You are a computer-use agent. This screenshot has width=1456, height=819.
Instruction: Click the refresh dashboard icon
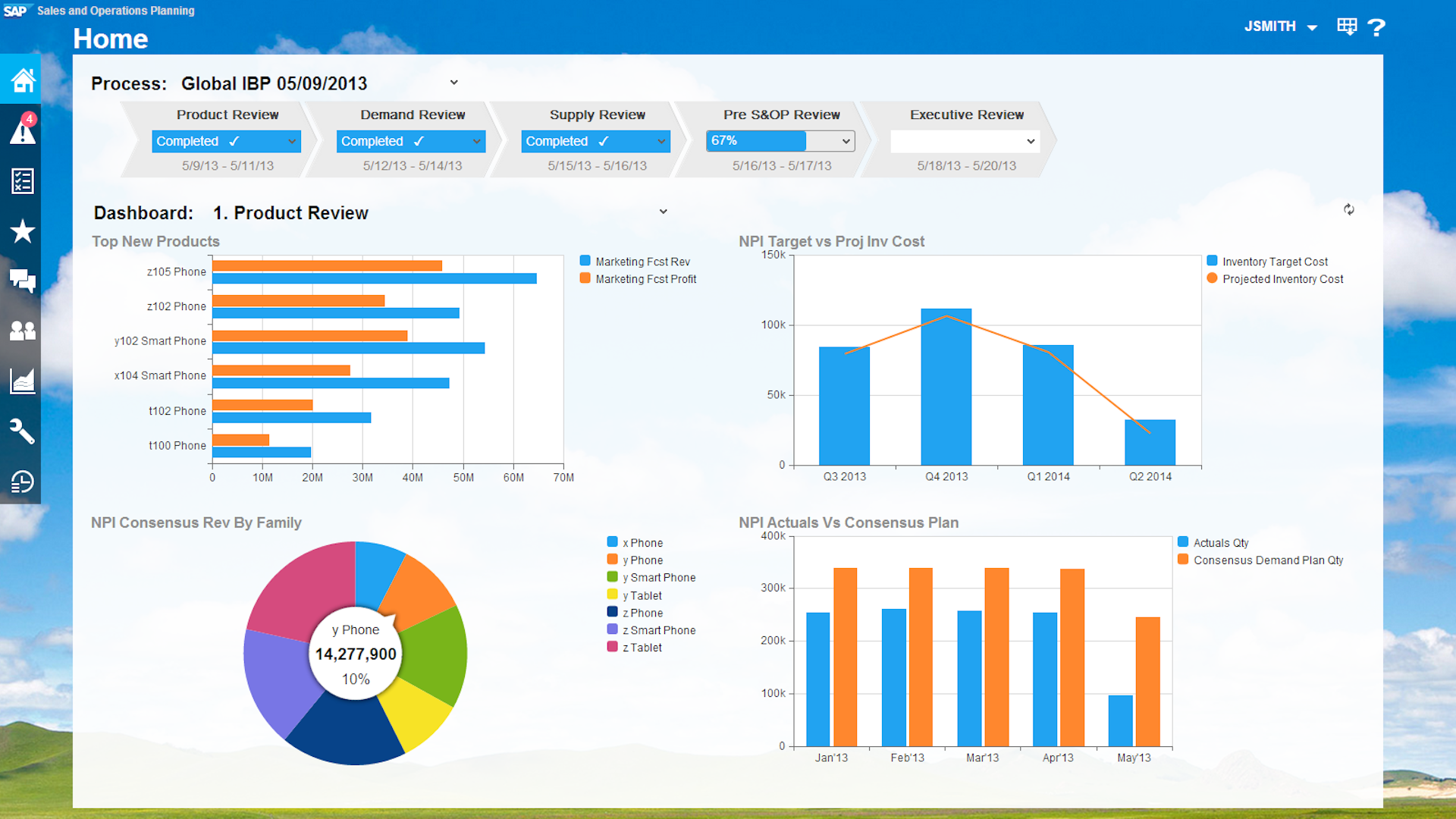(x=1349, y=209)
